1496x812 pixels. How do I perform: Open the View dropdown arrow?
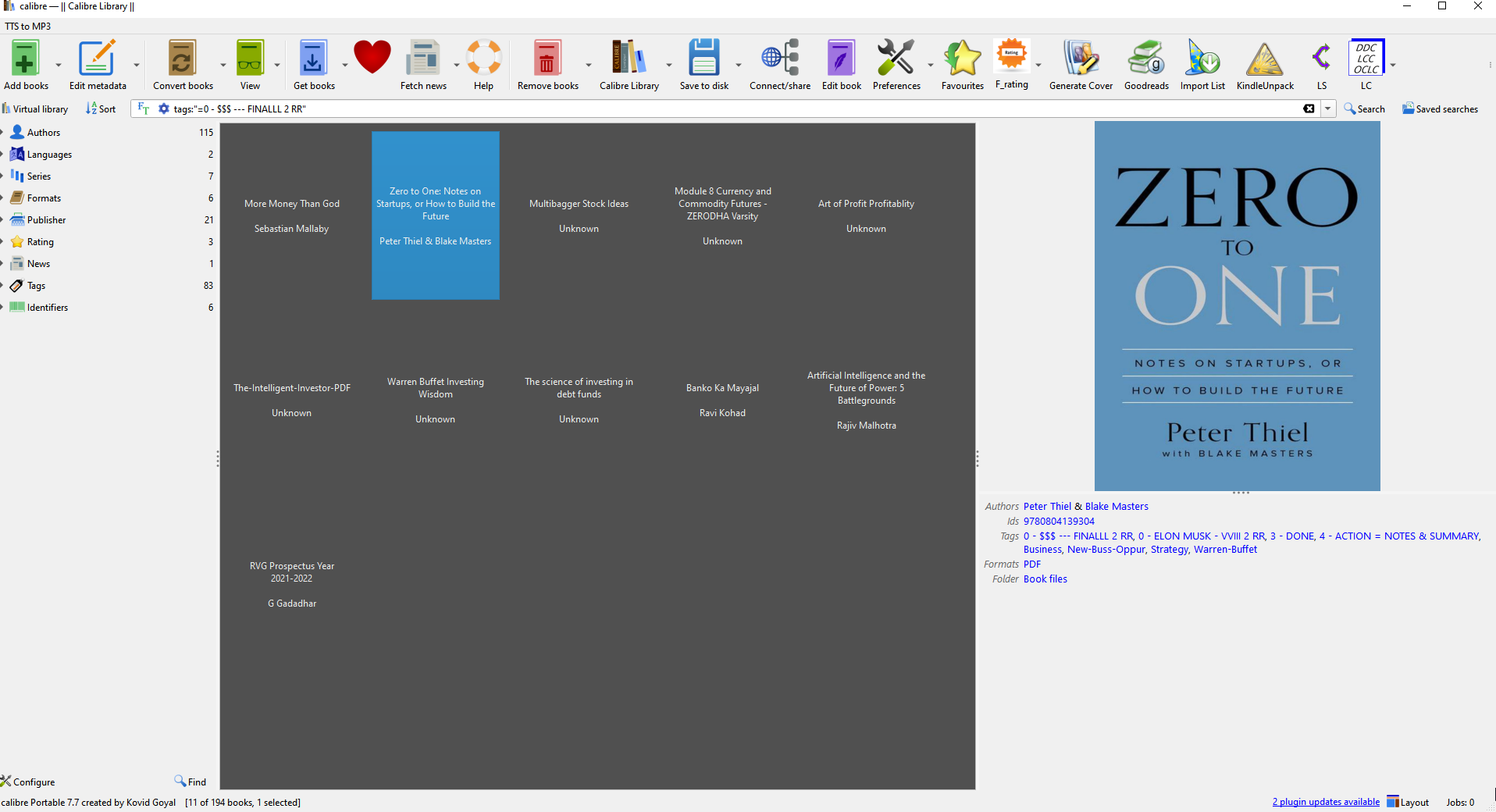coord(277,66)
